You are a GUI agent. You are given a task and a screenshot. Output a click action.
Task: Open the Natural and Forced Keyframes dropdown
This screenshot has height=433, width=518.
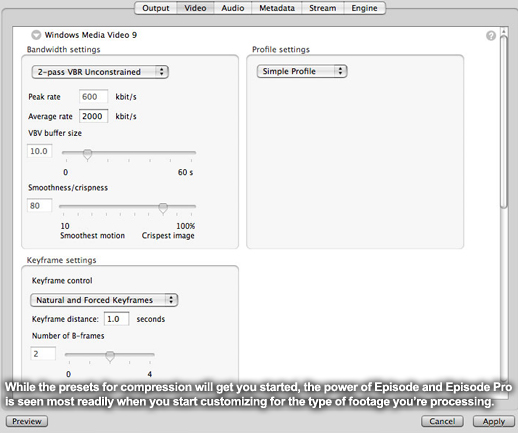click(x=104, y=300)
